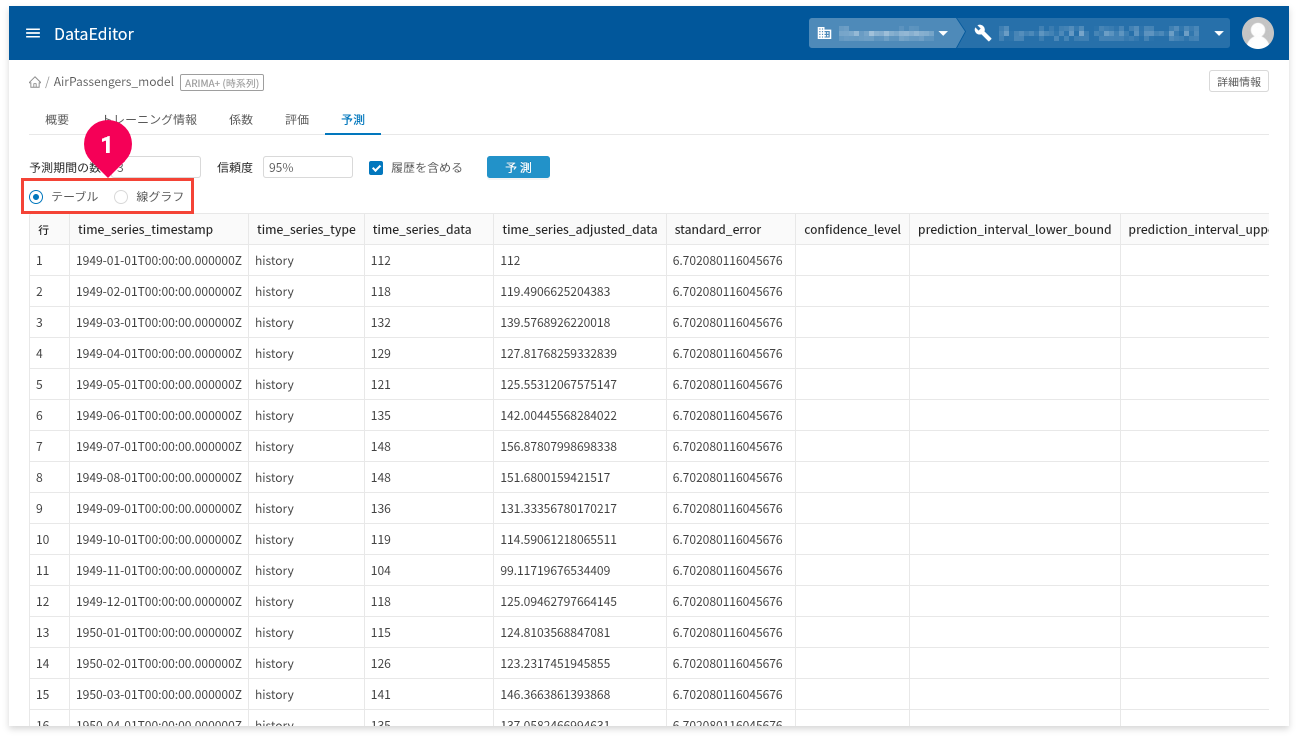
Task: Click prediction_interval_lower_bound column header
Action: (x=1014, y=230)
